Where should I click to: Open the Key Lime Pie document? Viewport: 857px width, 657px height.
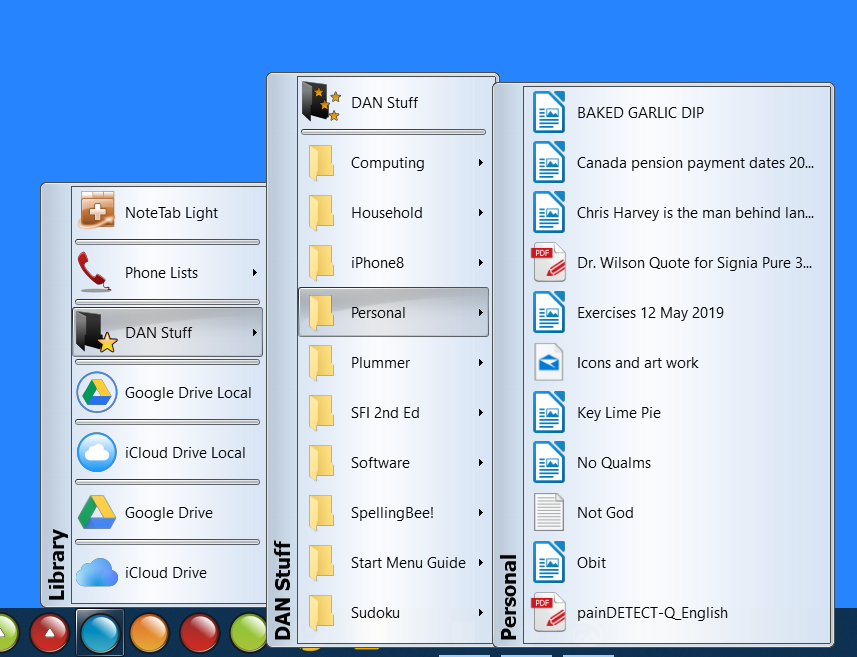click(618, 413)
